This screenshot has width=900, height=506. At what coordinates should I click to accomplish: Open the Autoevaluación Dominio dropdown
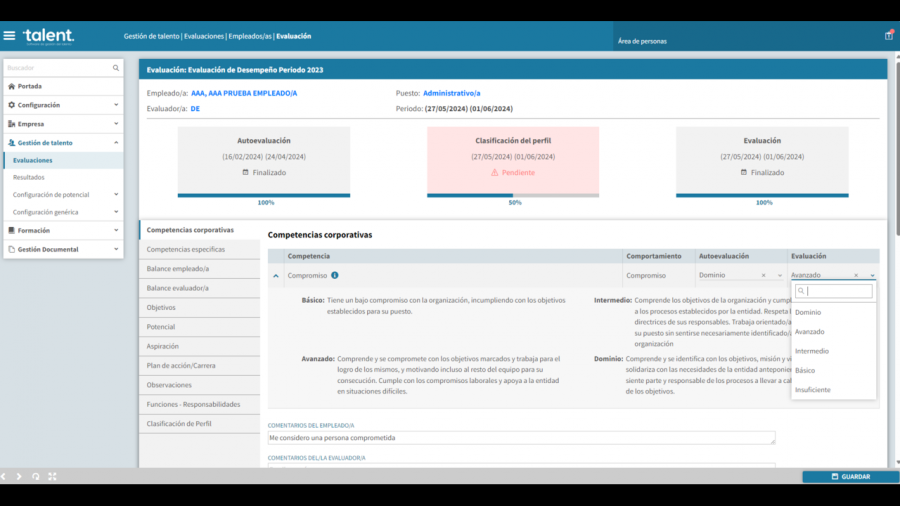coord(779,275)
